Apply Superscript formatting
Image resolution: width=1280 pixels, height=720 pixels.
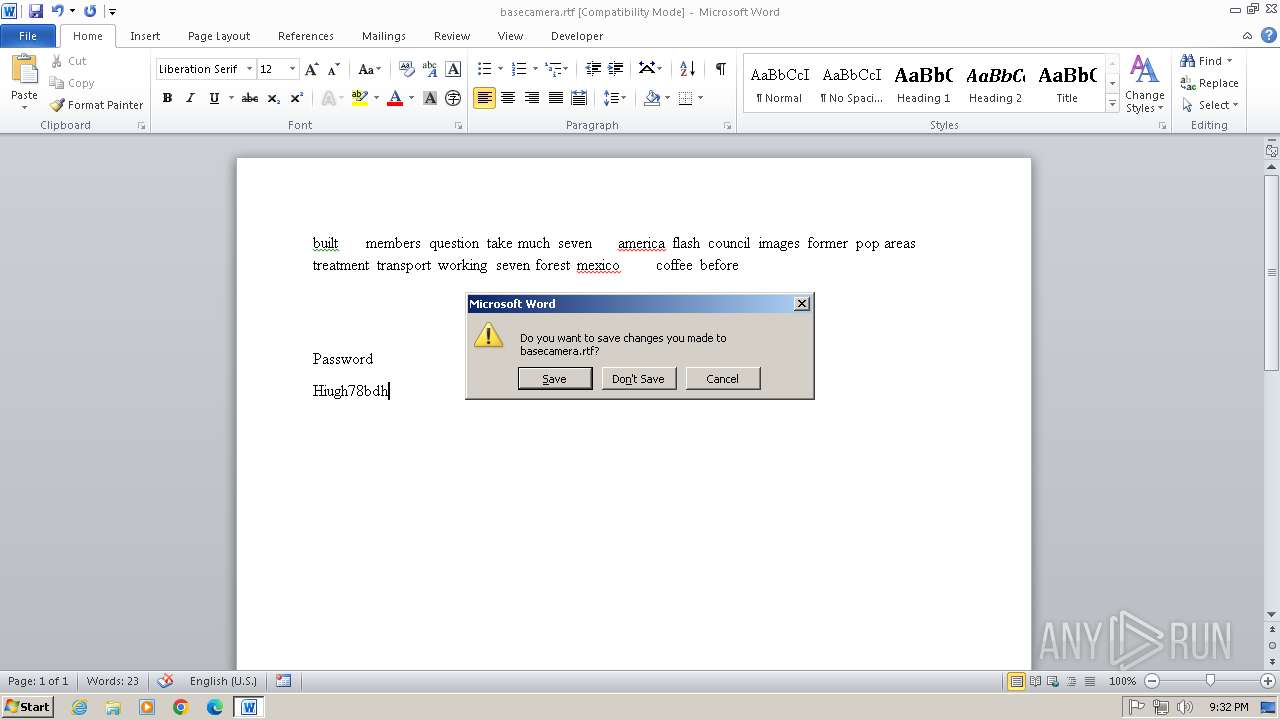(x=297, y=98)
